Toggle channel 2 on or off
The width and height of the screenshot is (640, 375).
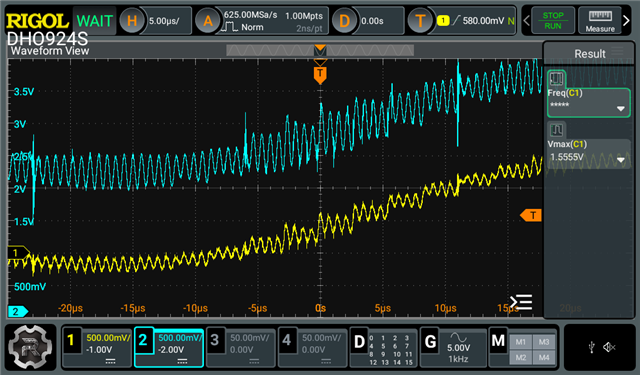coord(143,340)
